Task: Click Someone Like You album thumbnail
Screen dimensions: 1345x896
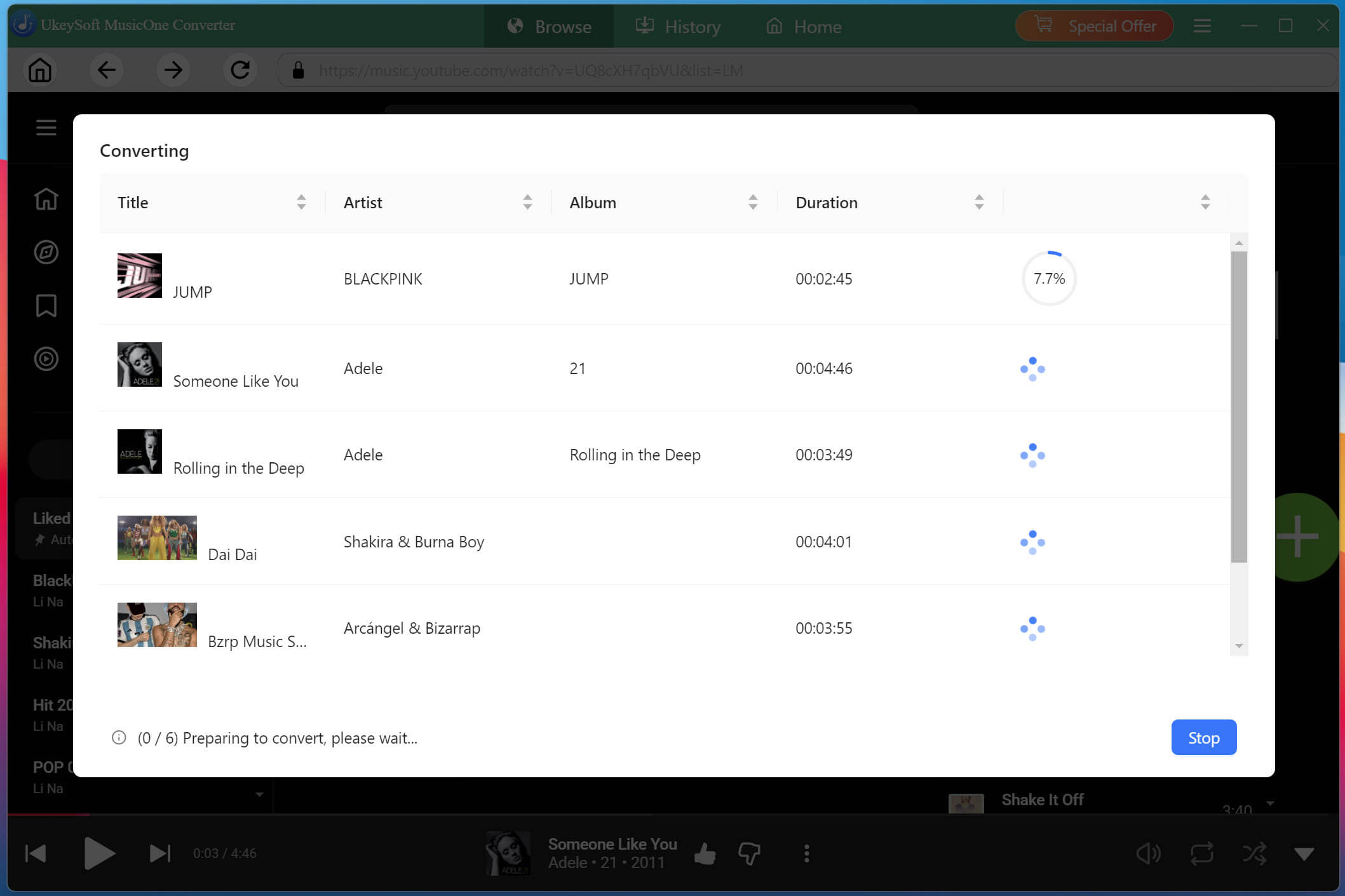Action: coord(140,364)
